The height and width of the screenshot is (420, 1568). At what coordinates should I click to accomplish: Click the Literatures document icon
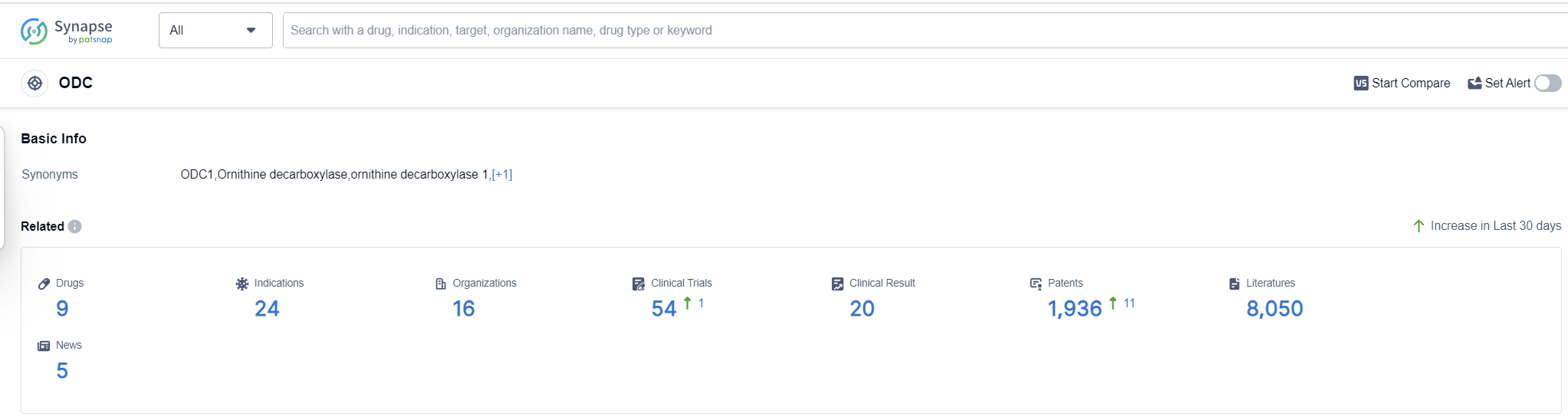tap(1234, 284)
